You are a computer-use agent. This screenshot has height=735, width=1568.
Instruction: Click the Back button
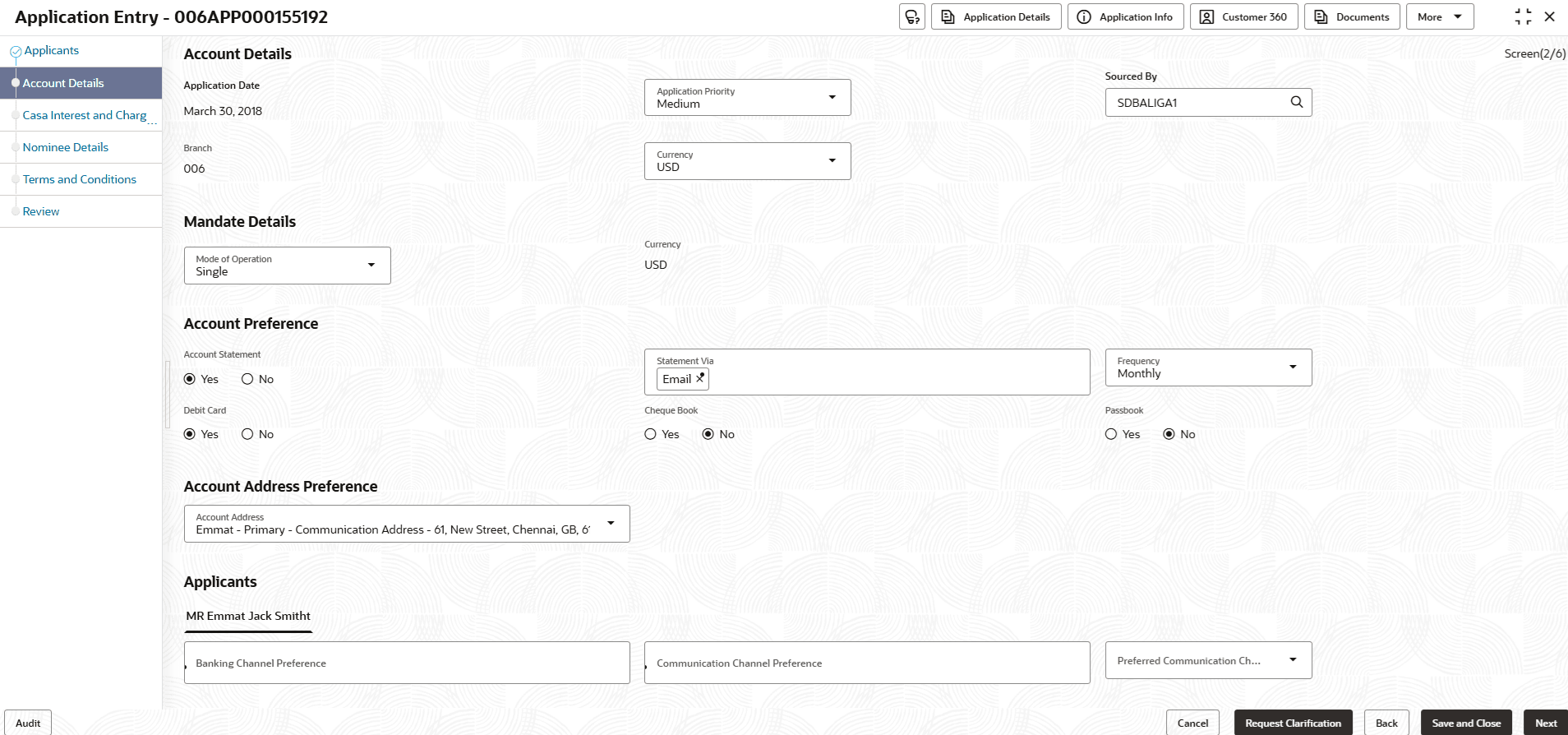1386,723
